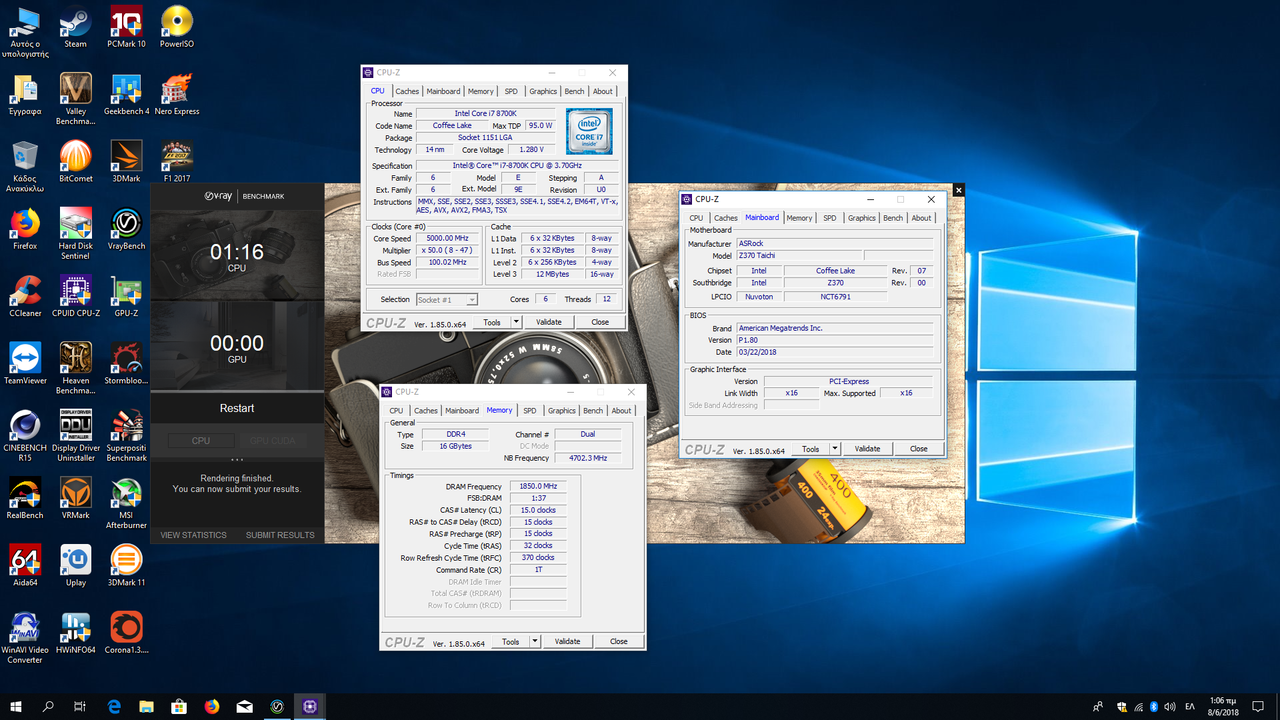Image resolution: width=1280 pixels, height=720 pixels.
Task: Select the Nero Express desktop icon
Action: pyautogui.click(x=177, y=94)
